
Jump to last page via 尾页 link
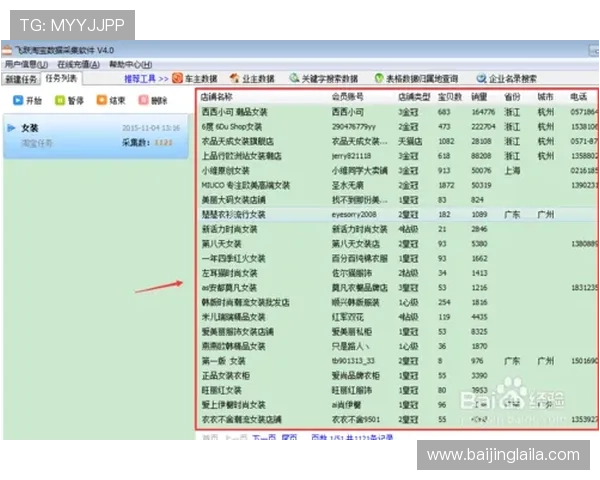[289, 437]
